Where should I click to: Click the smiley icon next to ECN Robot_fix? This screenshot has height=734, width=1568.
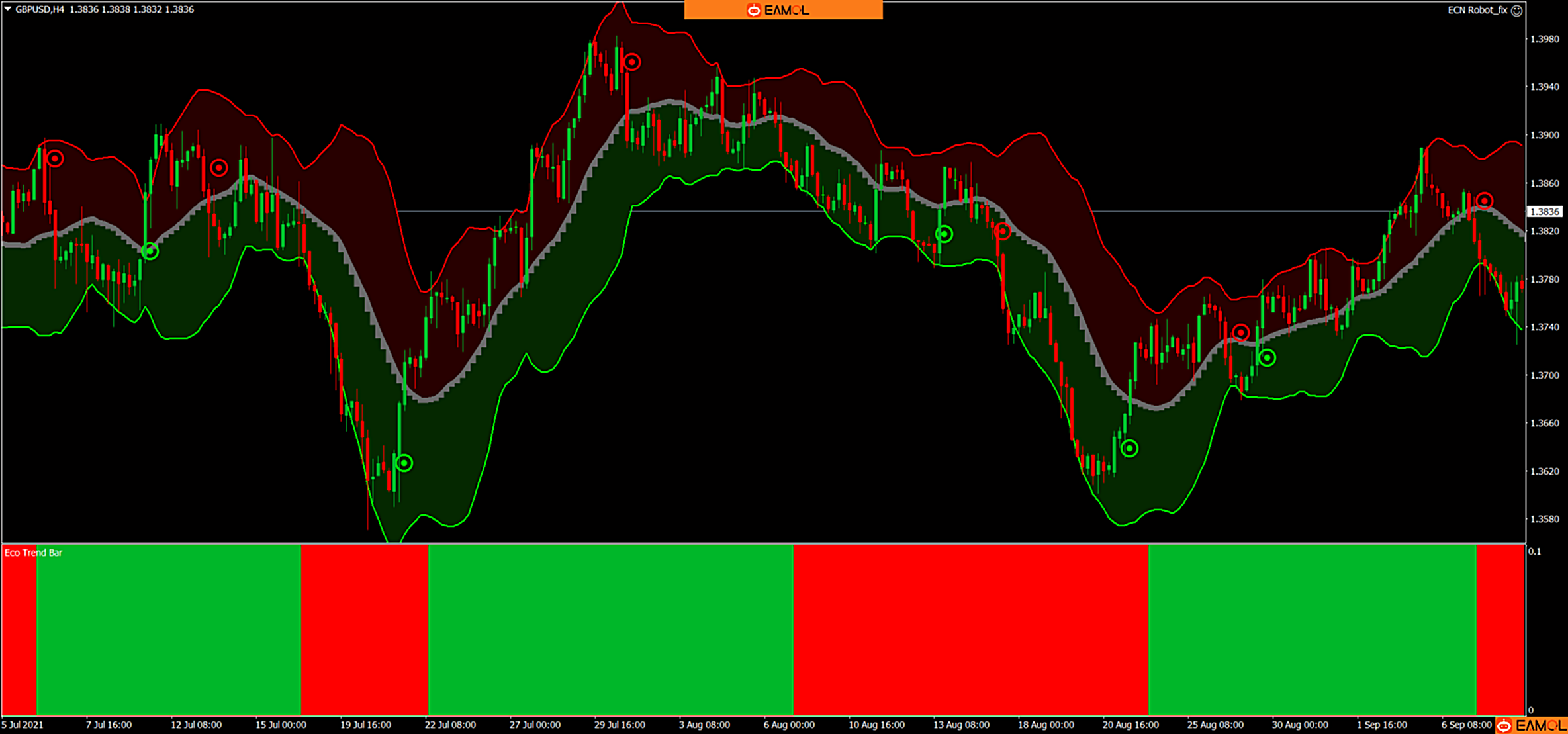(1516, 10)
